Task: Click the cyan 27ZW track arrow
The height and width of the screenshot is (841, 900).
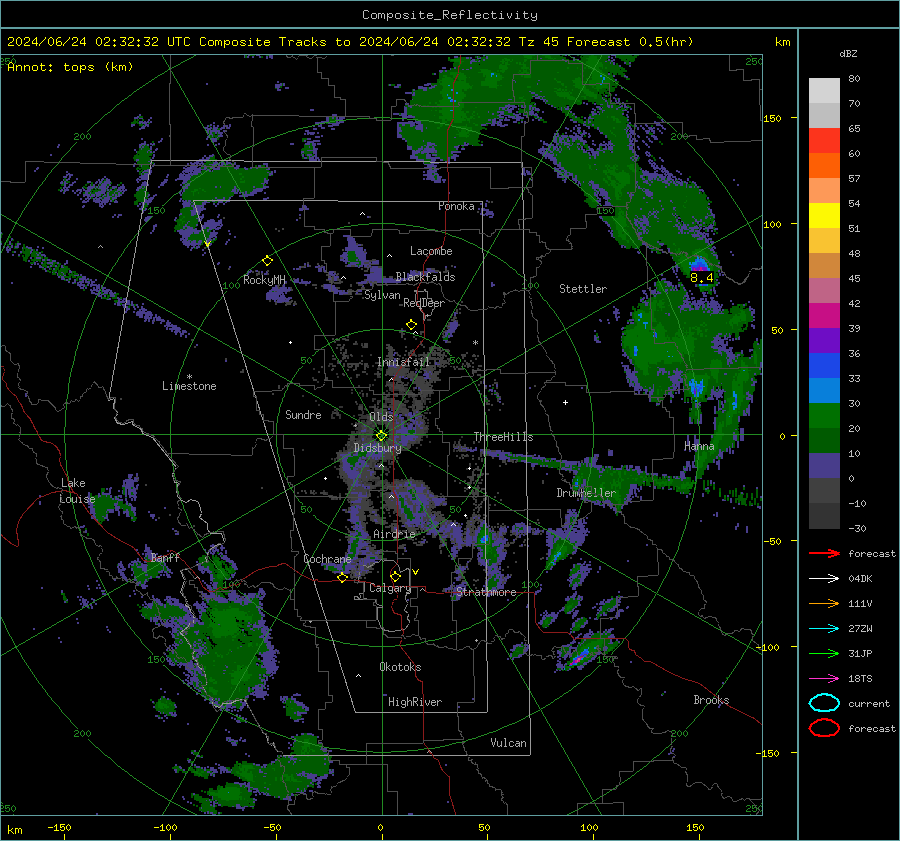Action: tap(824, 628)
